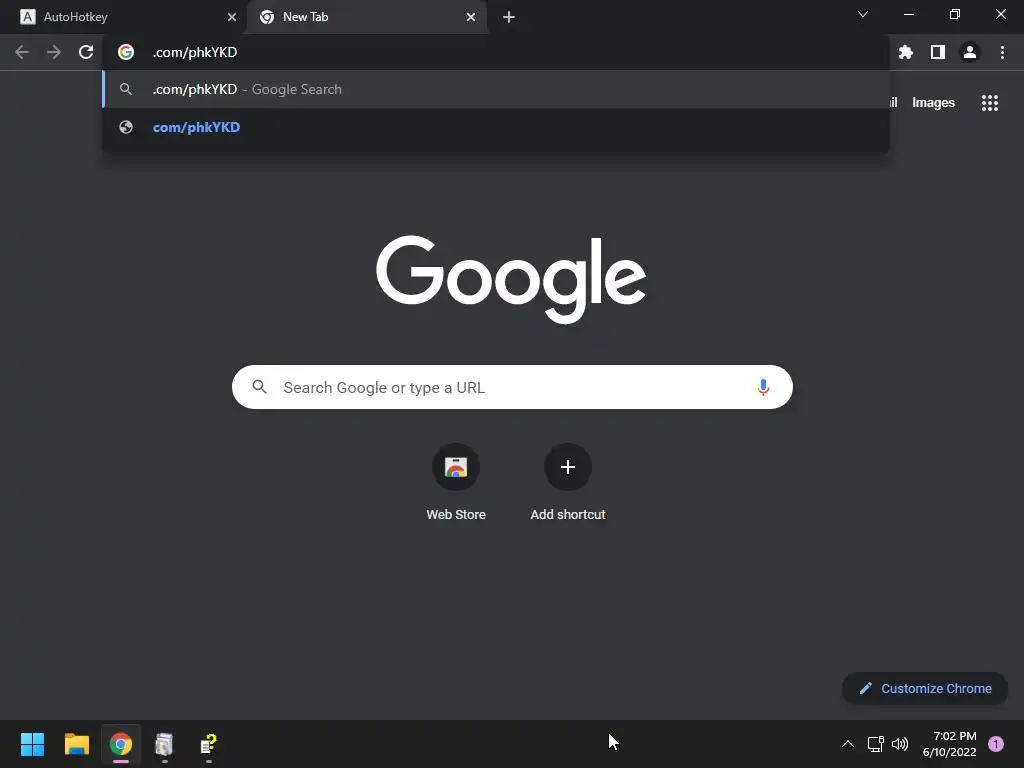Click the Customize Chrome button
The image size is (1024, 768).
925,688
